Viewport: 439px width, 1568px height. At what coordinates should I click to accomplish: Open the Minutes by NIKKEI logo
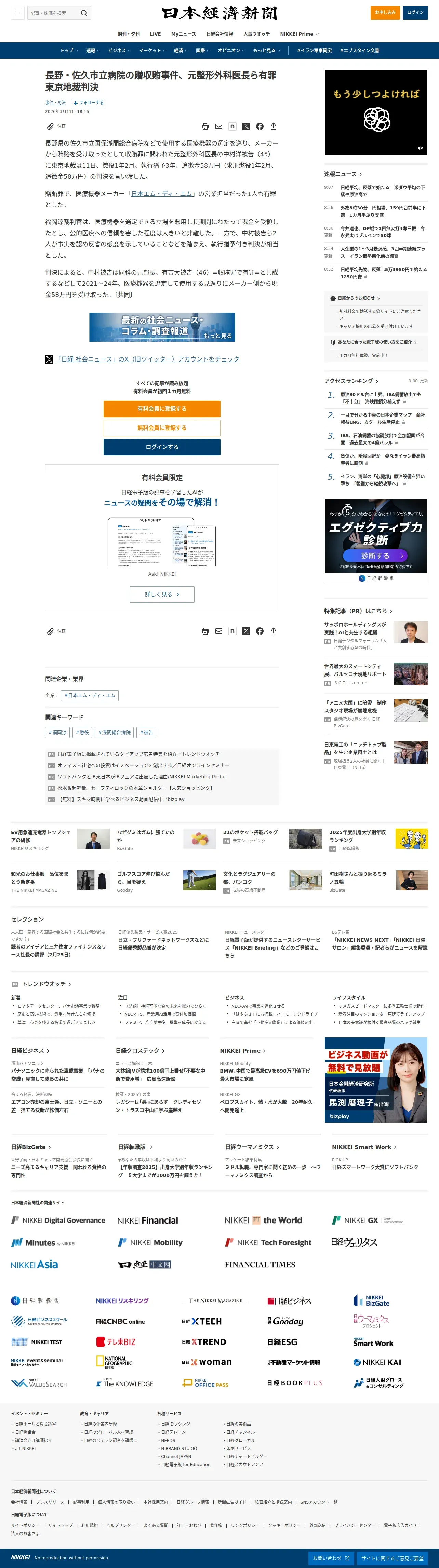pos(43,1242)
